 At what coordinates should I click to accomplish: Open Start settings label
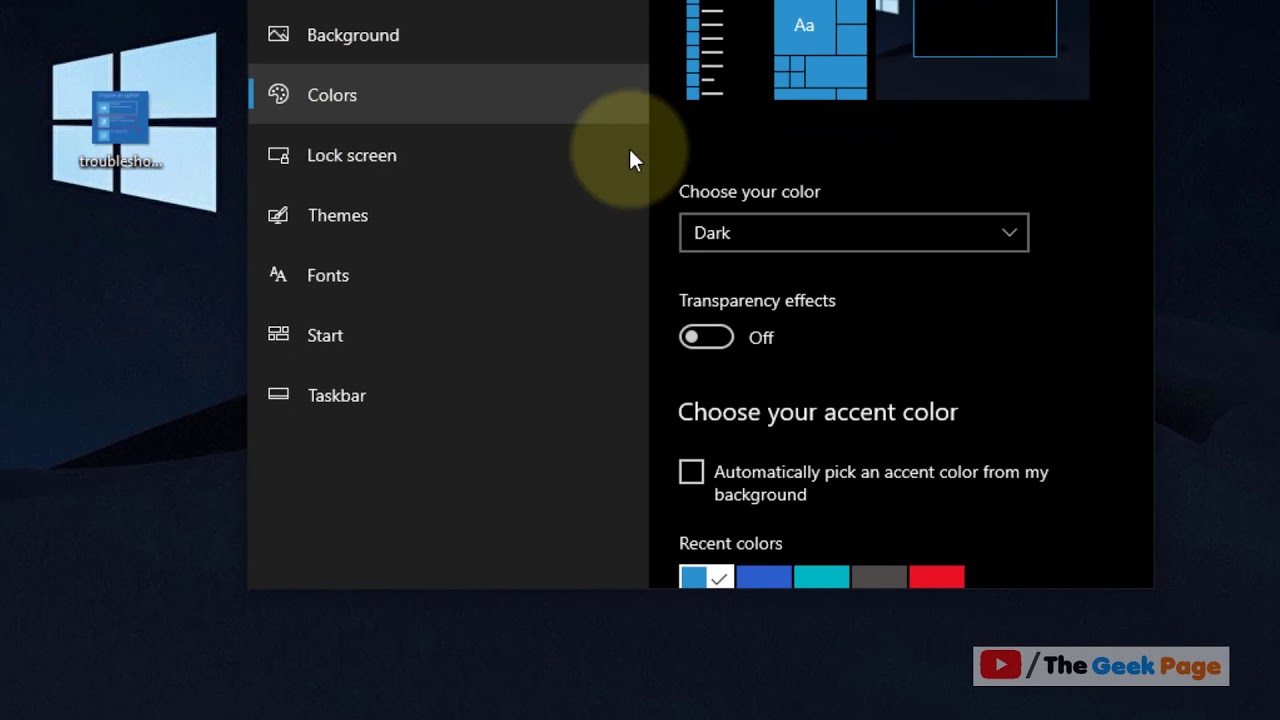click(325, 335)
